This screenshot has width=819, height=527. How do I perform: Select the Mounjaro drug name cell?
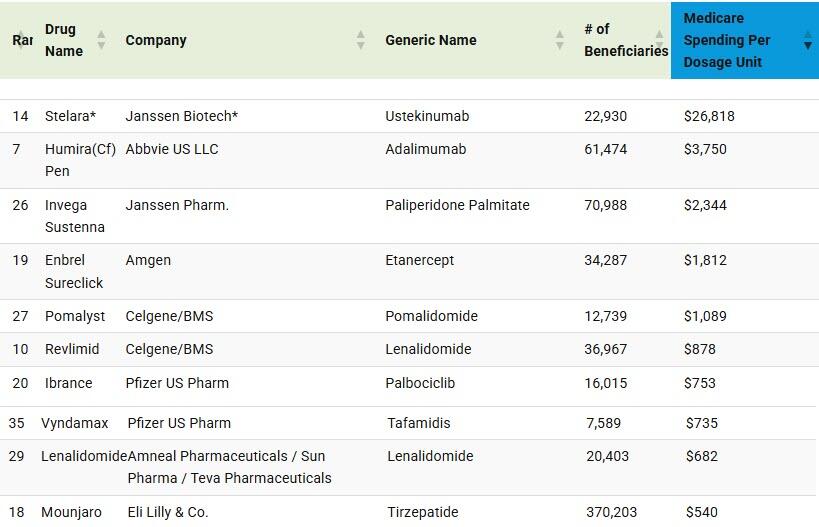tap(71, 512)
